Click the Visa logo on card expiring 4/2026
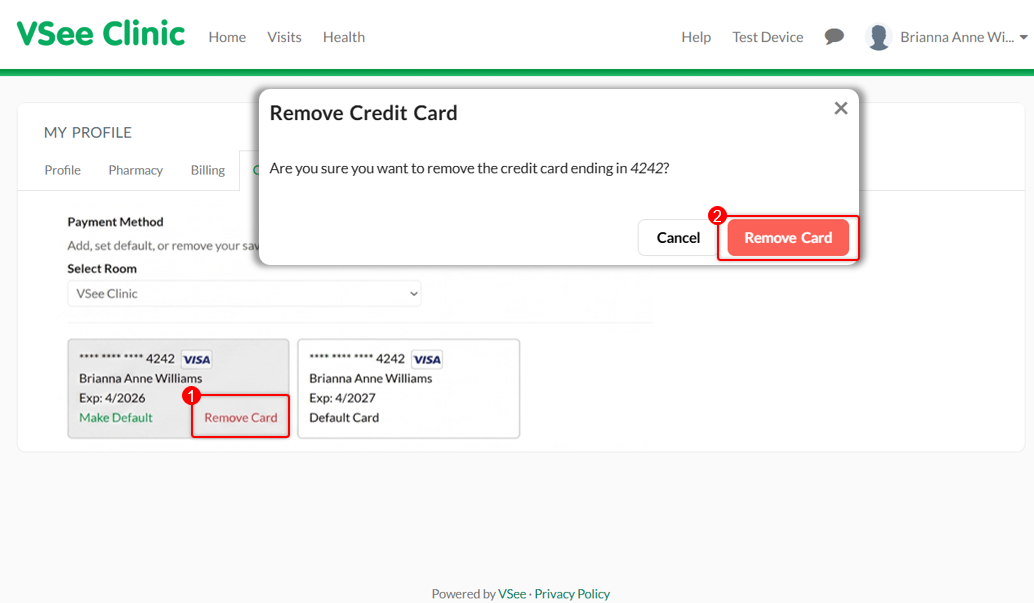This screenshot has height=603, width=1034. coord(196,360)
